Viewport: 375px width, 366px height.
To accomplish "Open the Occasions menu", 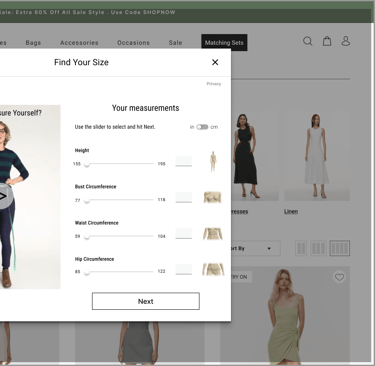I will pos(133,43).
